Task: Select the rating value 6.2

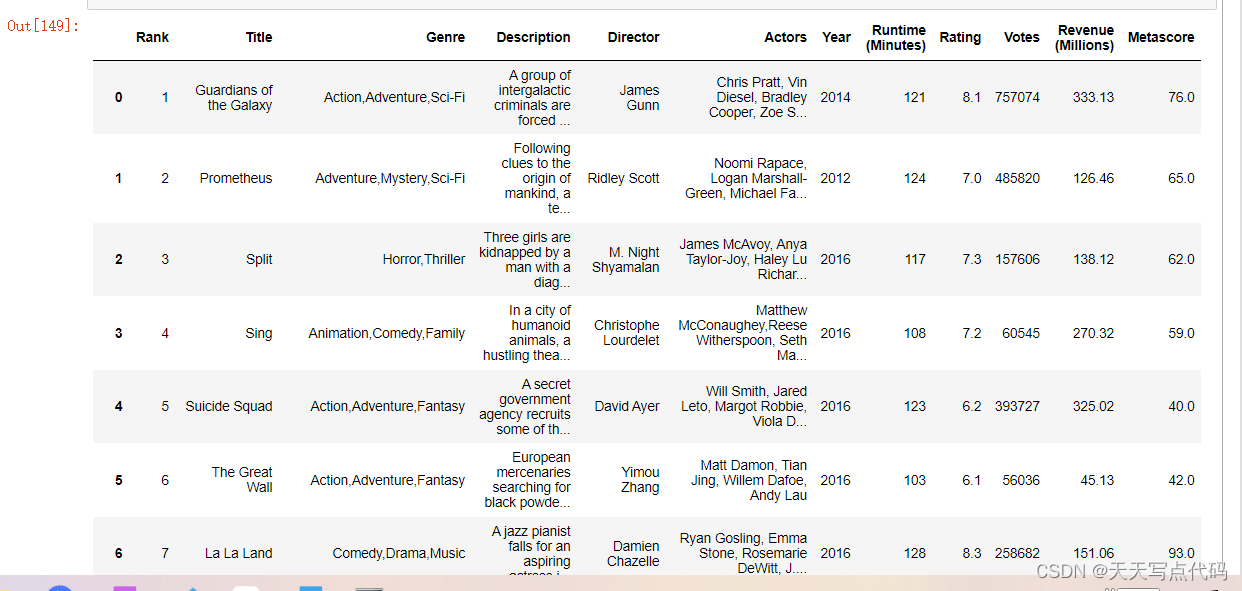Action: (971, 407)
